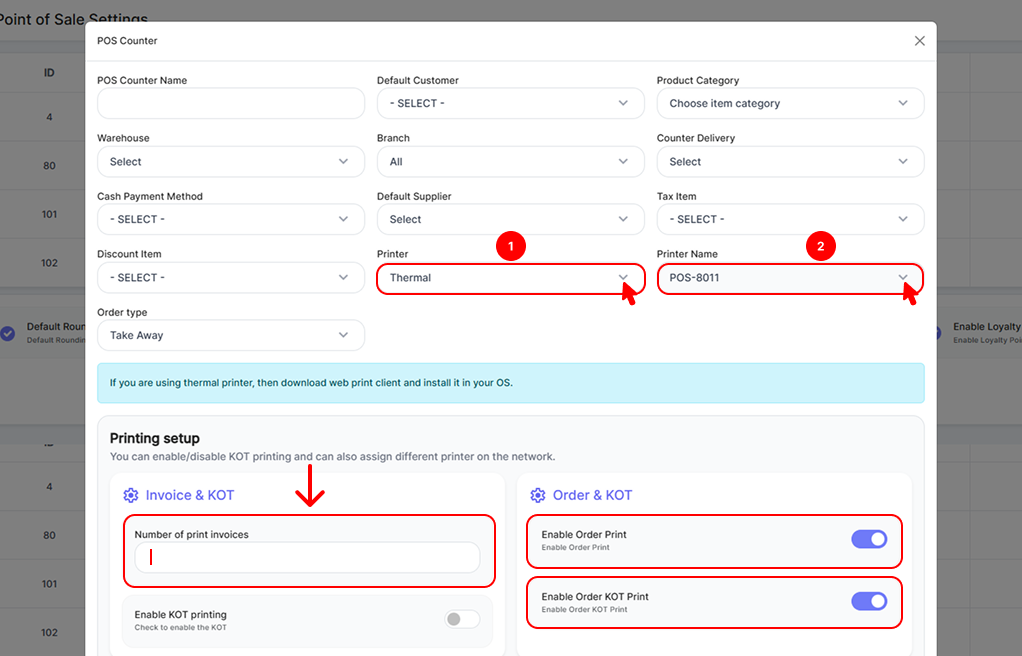Open the Tax Item dropdown
Image resolution: width=1022 pixels, height=656 pixels.
click(789, 220)
